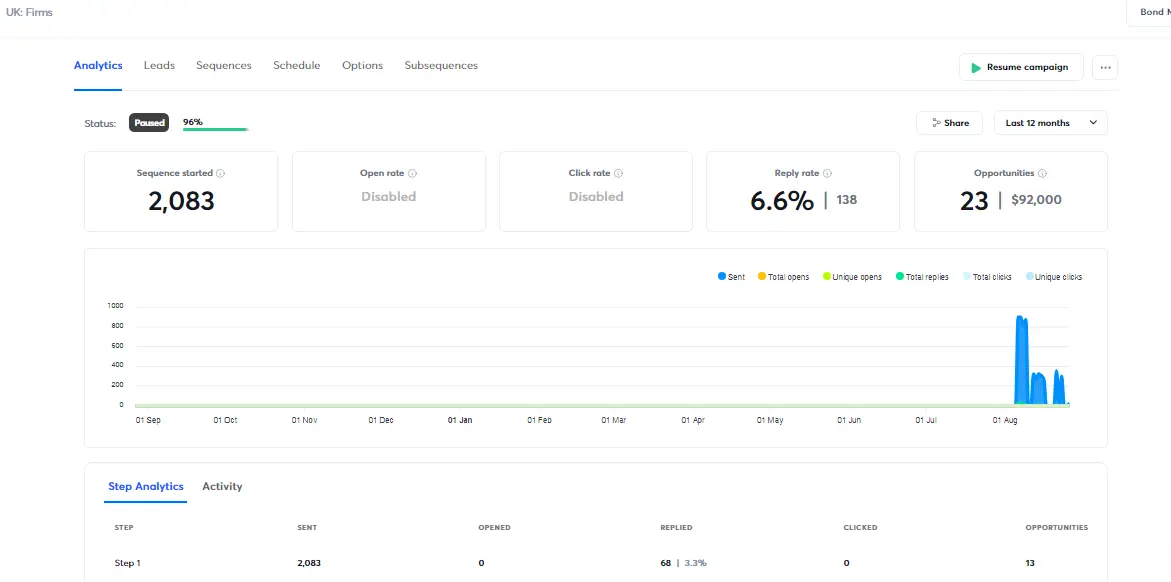Click the 01 Jan label on chart axis

pos(460,421)
